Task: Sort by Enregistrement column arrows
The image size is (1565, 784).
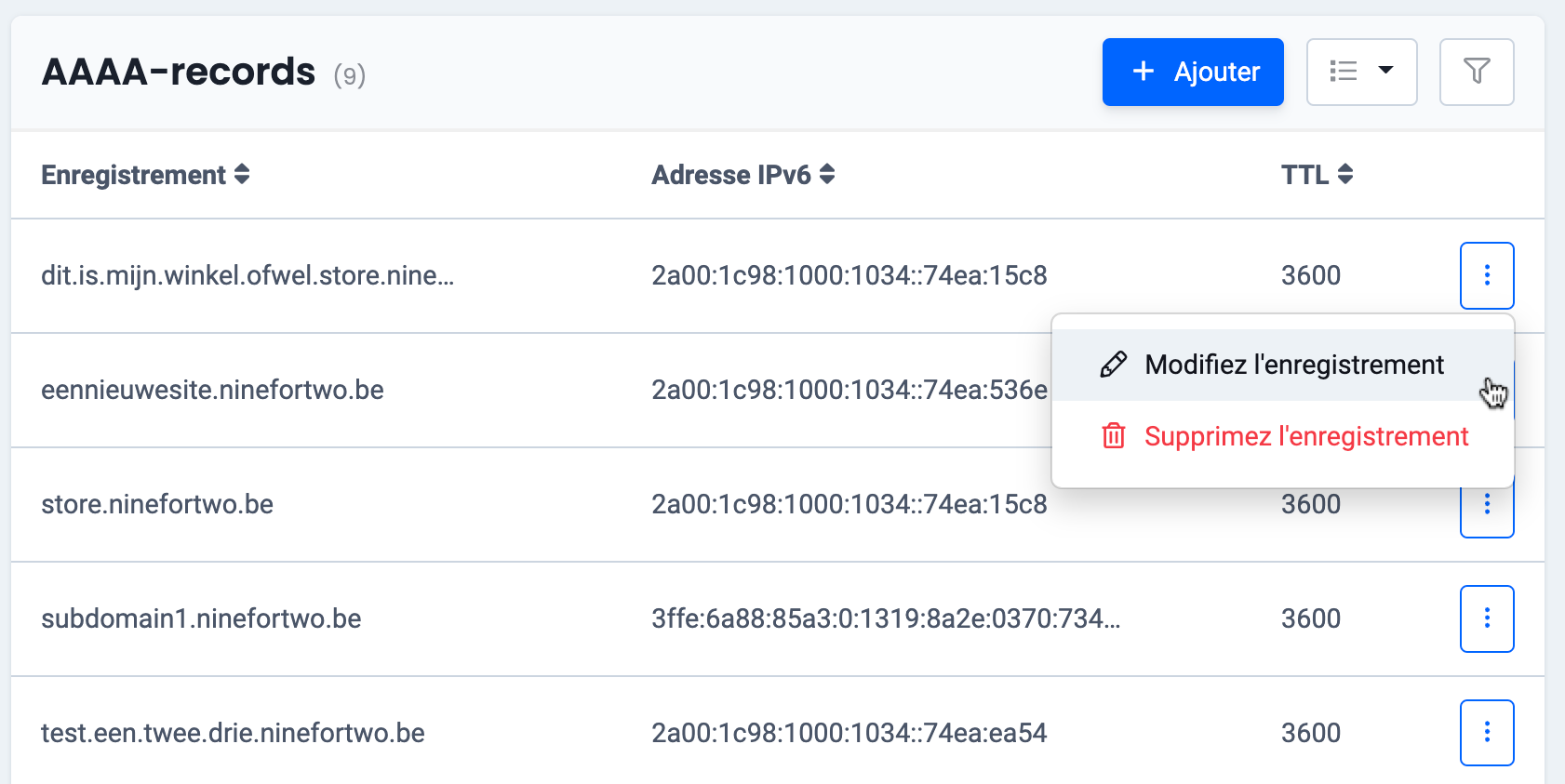Action: point(242,174)
